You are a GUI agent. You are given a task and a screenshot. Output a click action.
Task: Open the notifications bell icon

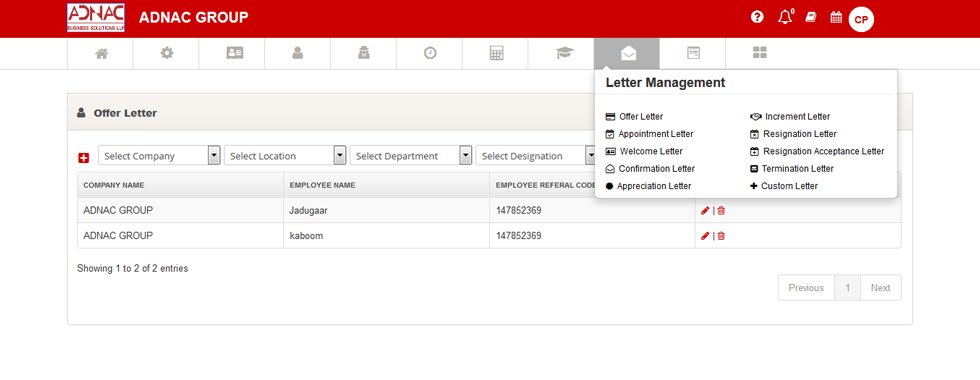(x=785, y=18)
